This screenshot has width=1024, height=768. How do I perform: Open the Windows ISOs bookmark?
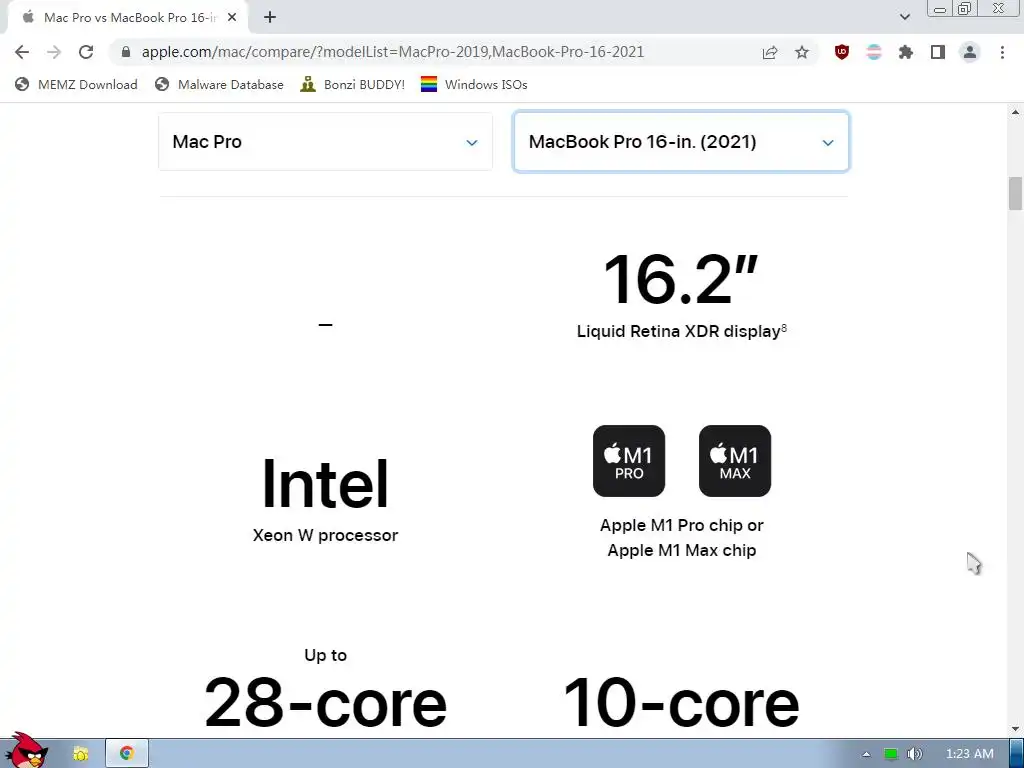474,84
